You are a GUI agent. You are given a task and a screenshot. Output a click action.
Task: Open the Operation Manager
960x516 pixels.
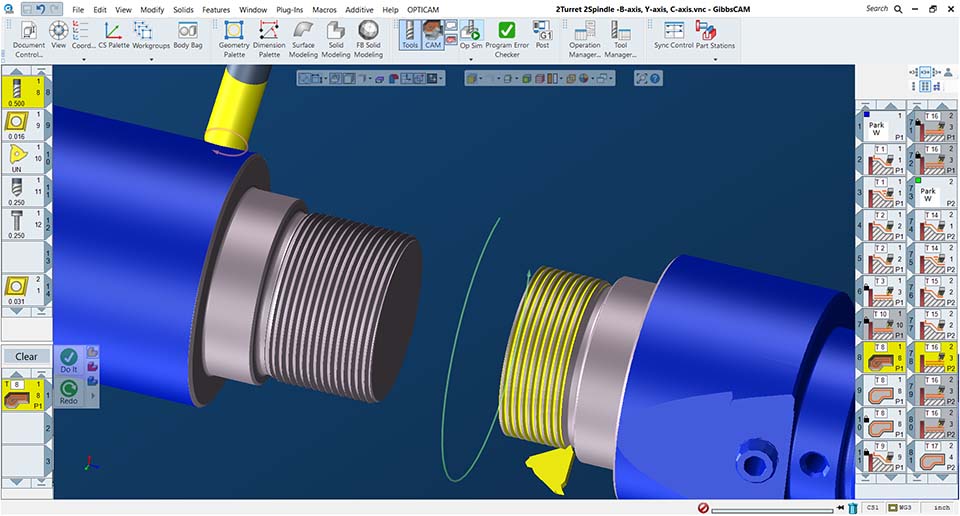(x=584, y=39)
